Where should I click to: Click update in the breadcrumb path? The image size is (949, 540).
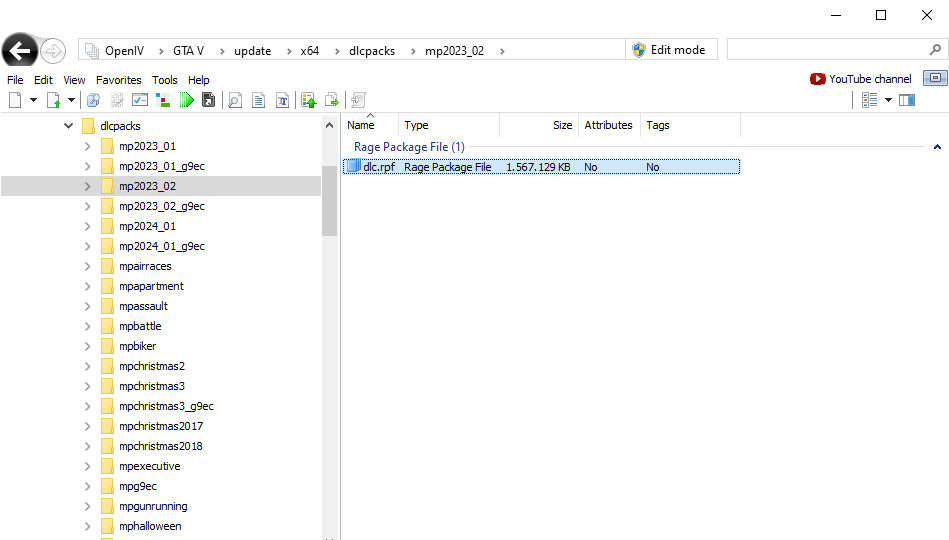252,51
